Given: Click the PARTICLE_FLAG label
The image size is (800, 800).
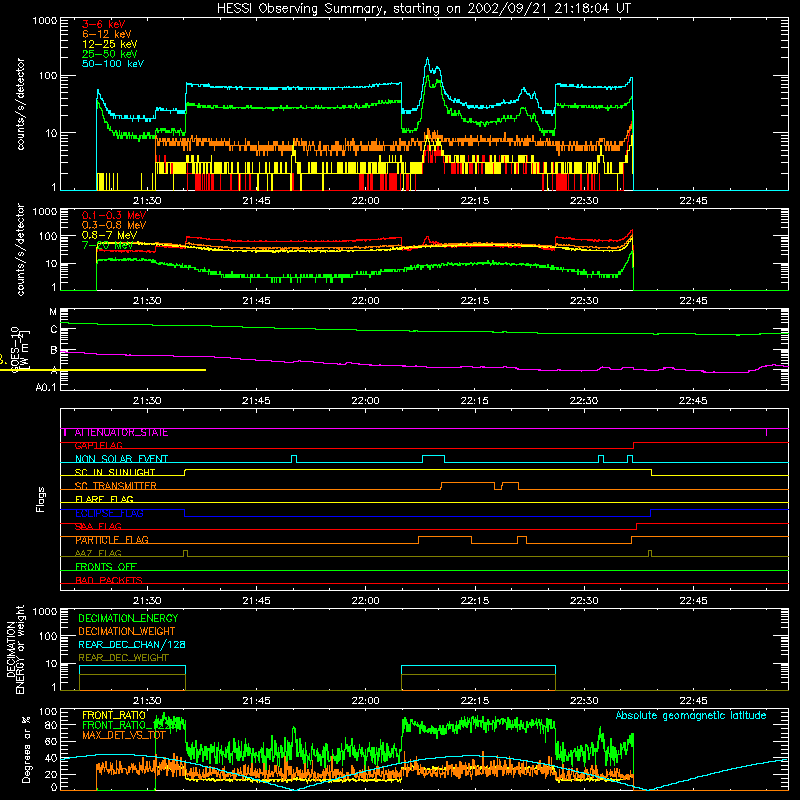Looking at the screenshot, I should [112, 540].
